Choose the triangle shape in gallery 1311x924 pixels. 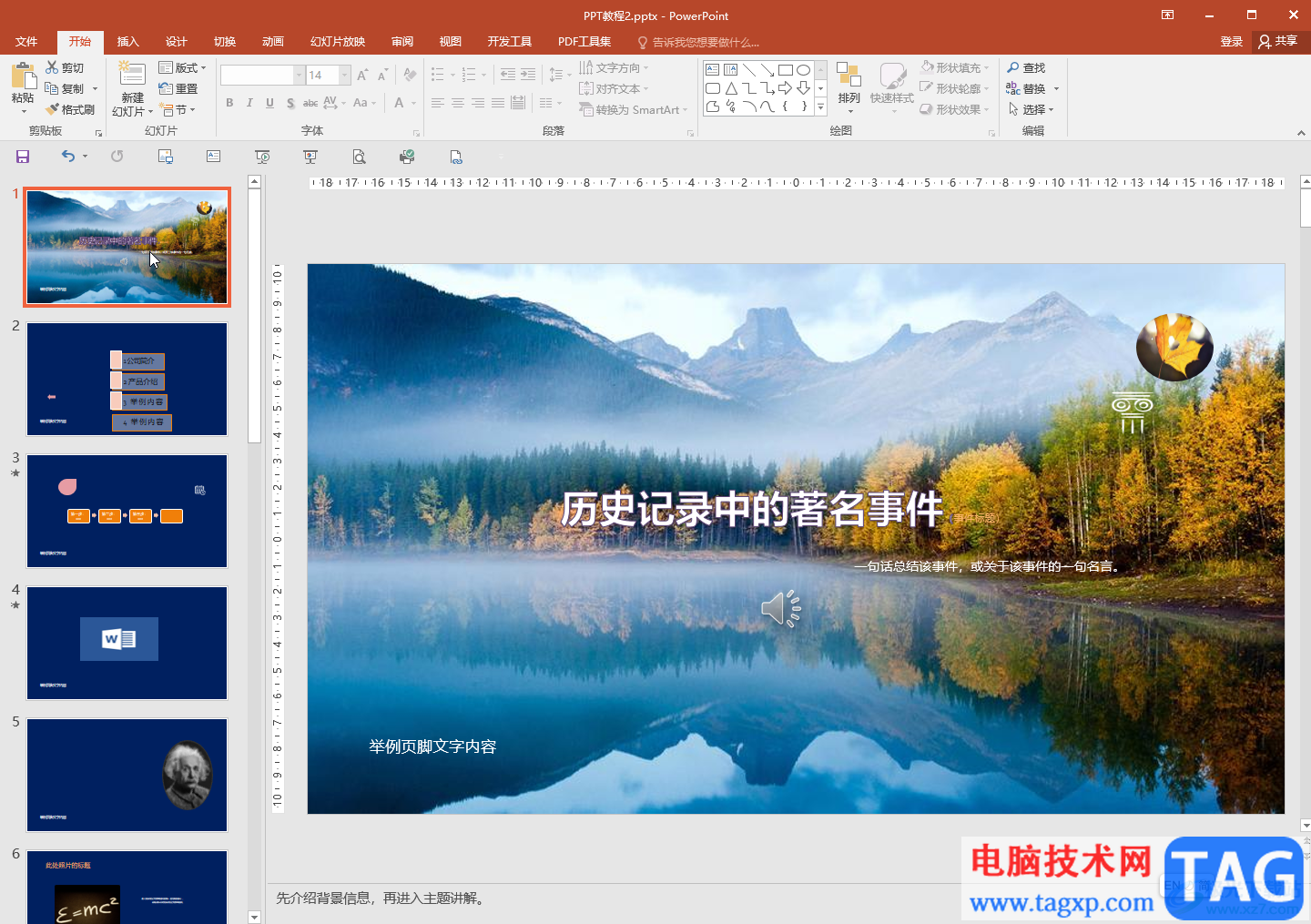tap(731, 88)
